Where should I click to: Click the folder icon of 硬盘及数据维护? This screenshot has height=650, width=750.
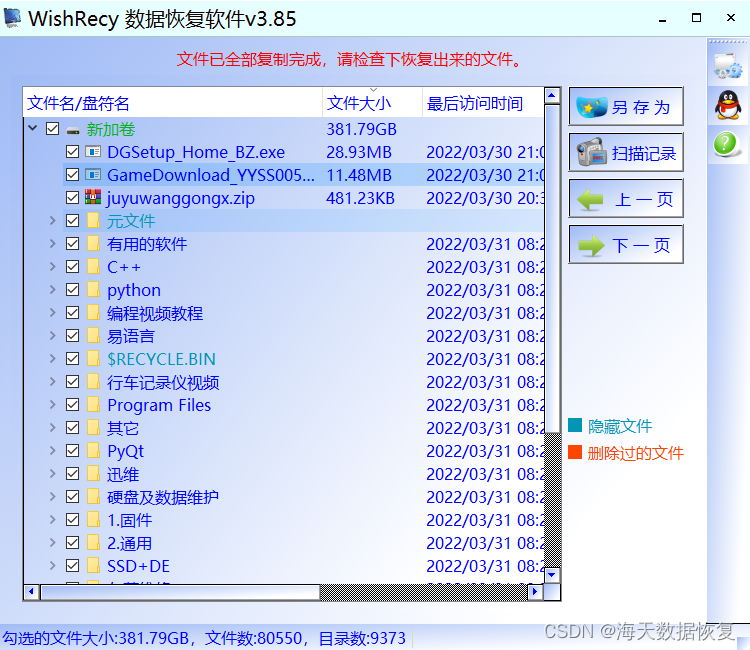click(93, 496)
